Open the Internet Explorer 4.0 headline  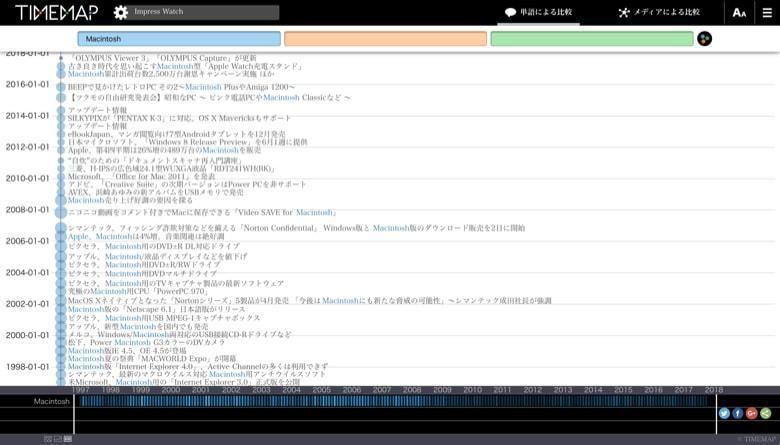198,366
